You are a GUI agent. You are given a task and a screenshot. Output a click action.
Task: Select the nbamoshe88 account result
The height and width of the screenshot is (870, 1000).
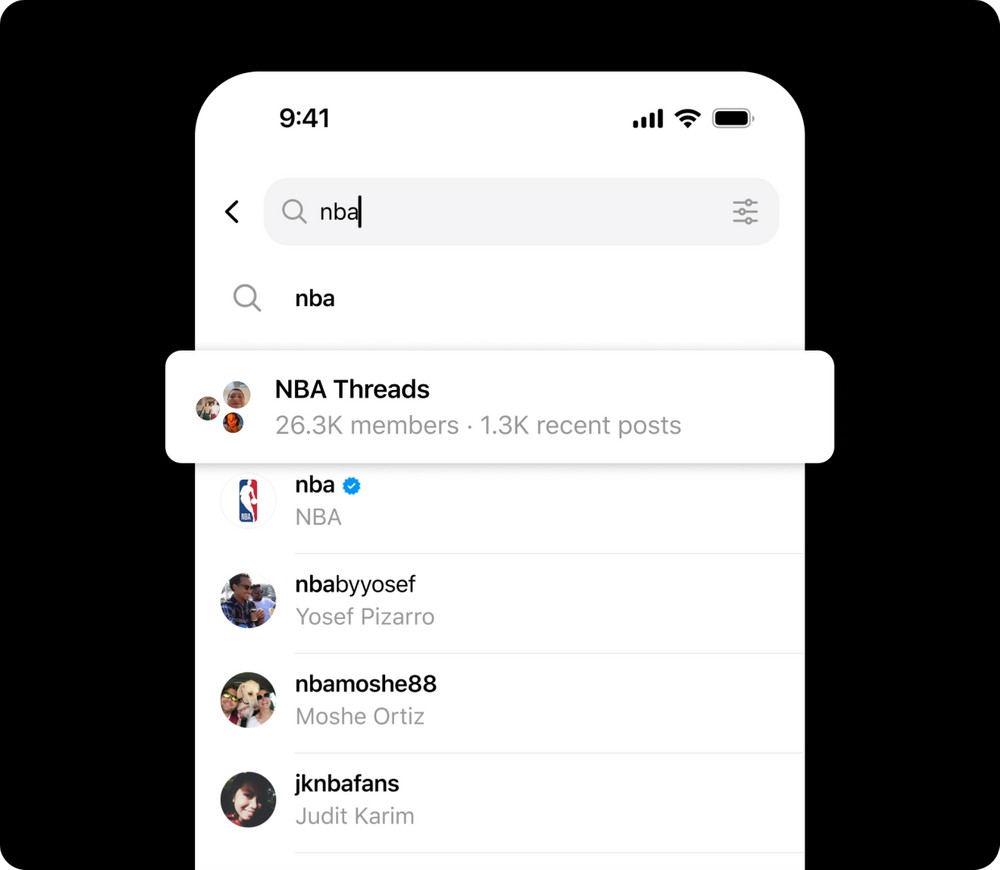(499, 700)
